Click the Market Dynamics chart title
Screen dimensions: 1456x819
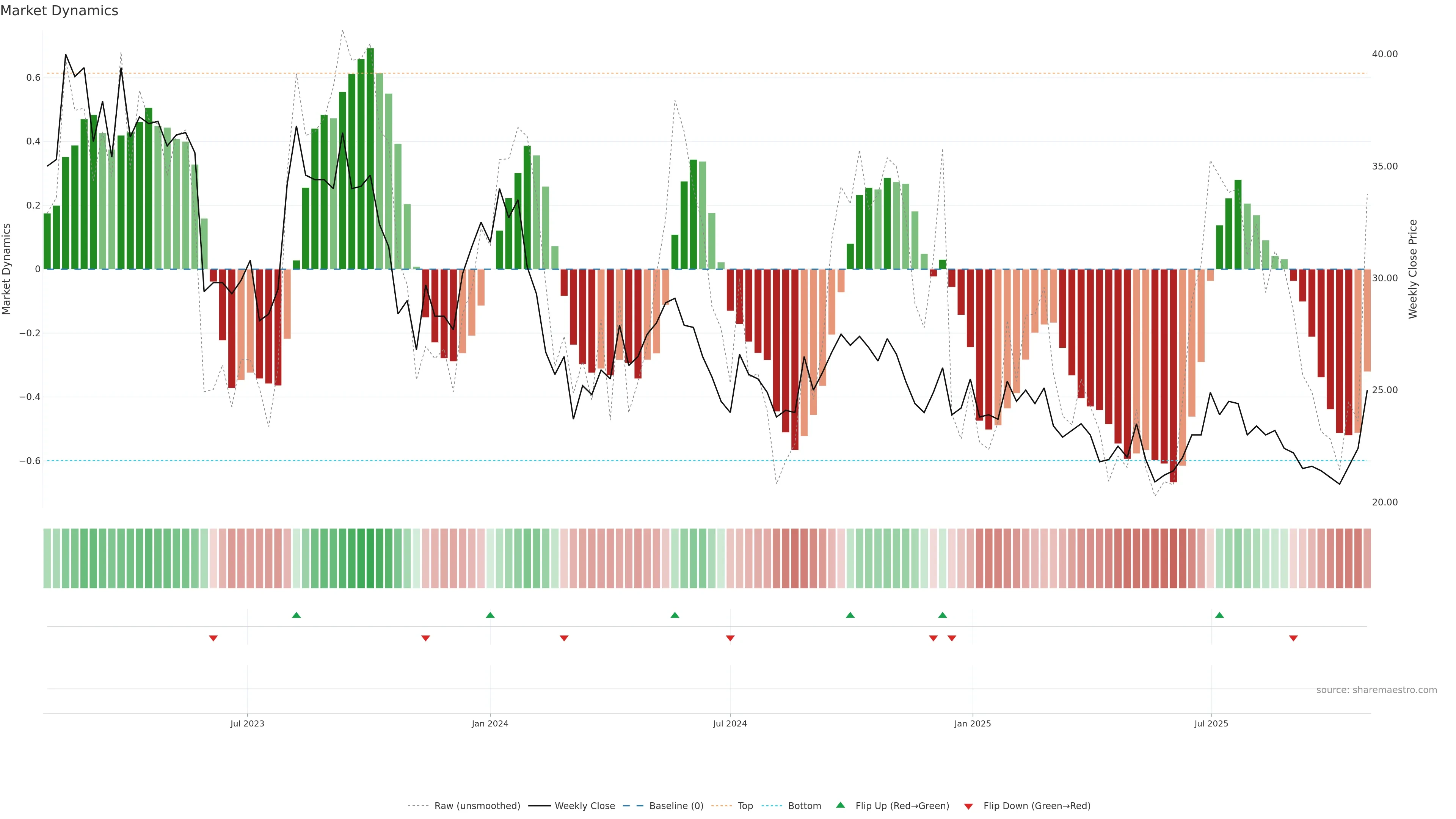coord(60,11)
